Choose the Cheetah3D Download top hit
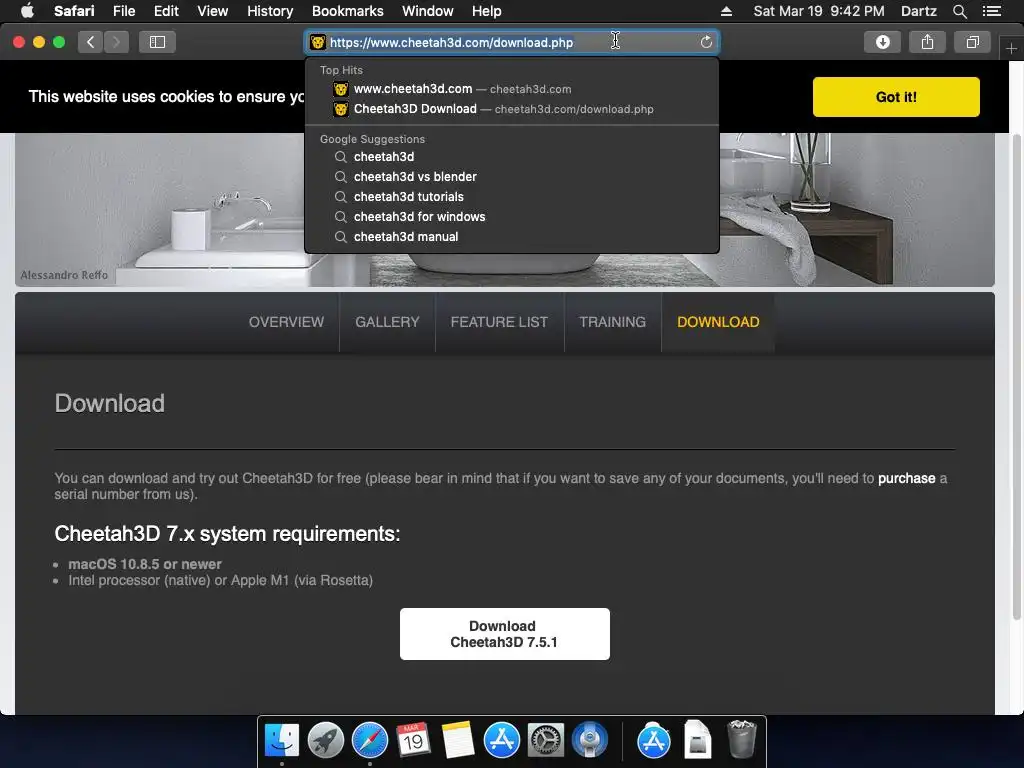The image size is (1024, 768). coord(512,109)
